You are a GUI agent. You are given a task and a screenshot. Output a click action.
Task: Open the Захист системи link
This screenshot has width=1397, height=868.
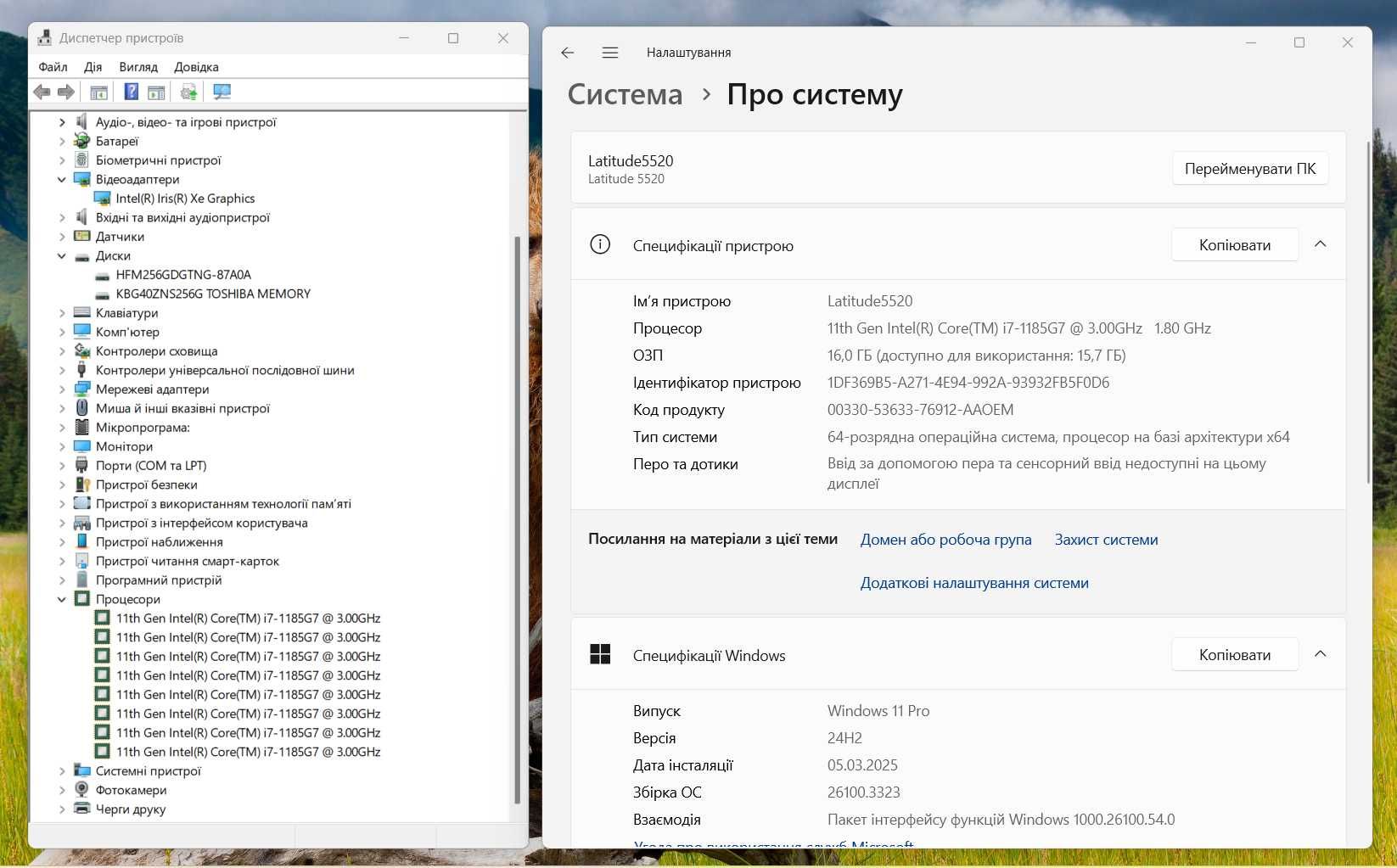1106,540
